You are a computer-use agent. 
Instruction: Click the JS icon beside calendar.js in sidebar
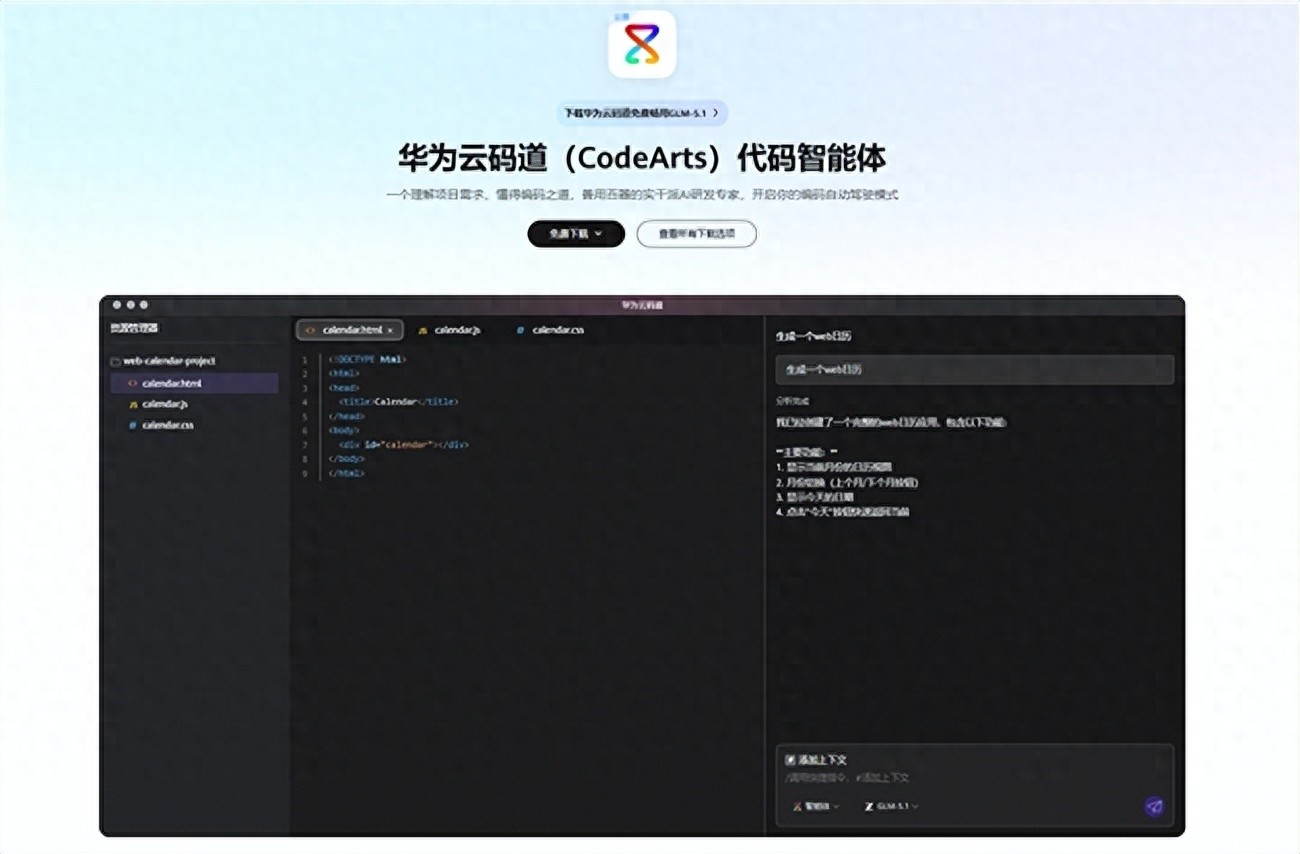coord(132,405)
